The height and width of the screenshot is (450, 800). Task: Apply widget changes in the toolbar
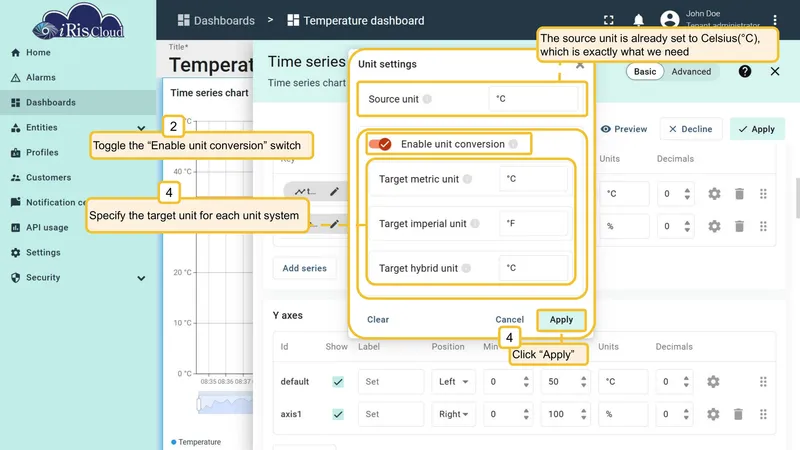pos(757,129)
